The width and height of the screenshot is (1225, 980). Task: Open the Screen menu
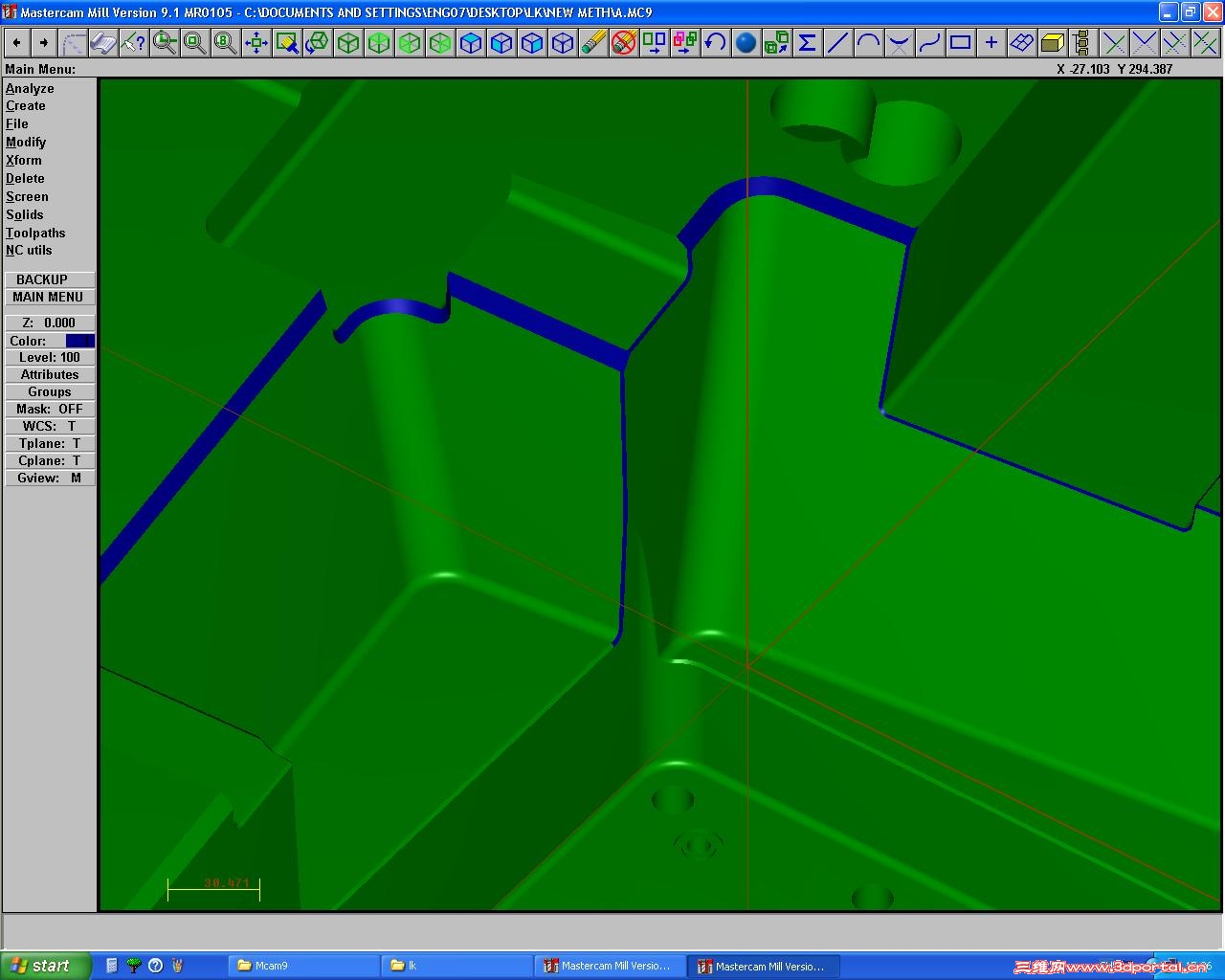pos(27,197)
